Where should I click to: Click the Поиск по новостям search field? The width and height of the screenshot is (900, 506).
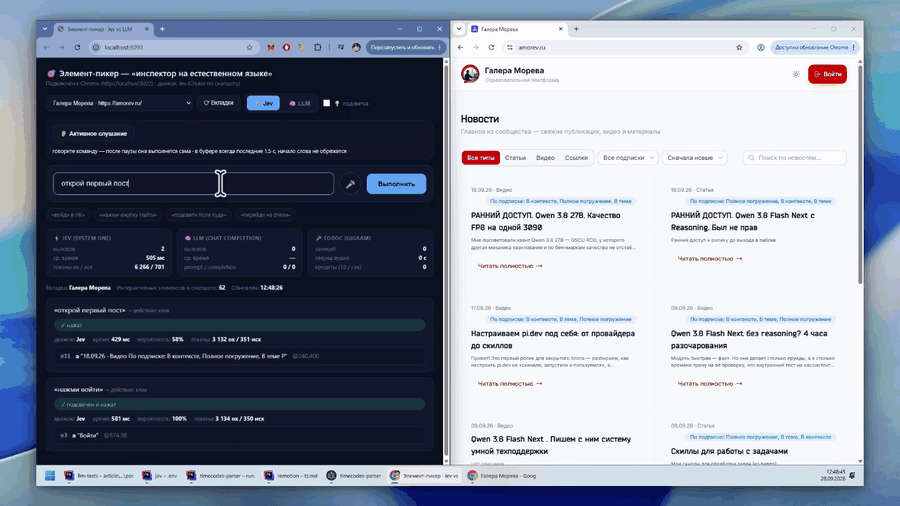[x=794, y=158]
